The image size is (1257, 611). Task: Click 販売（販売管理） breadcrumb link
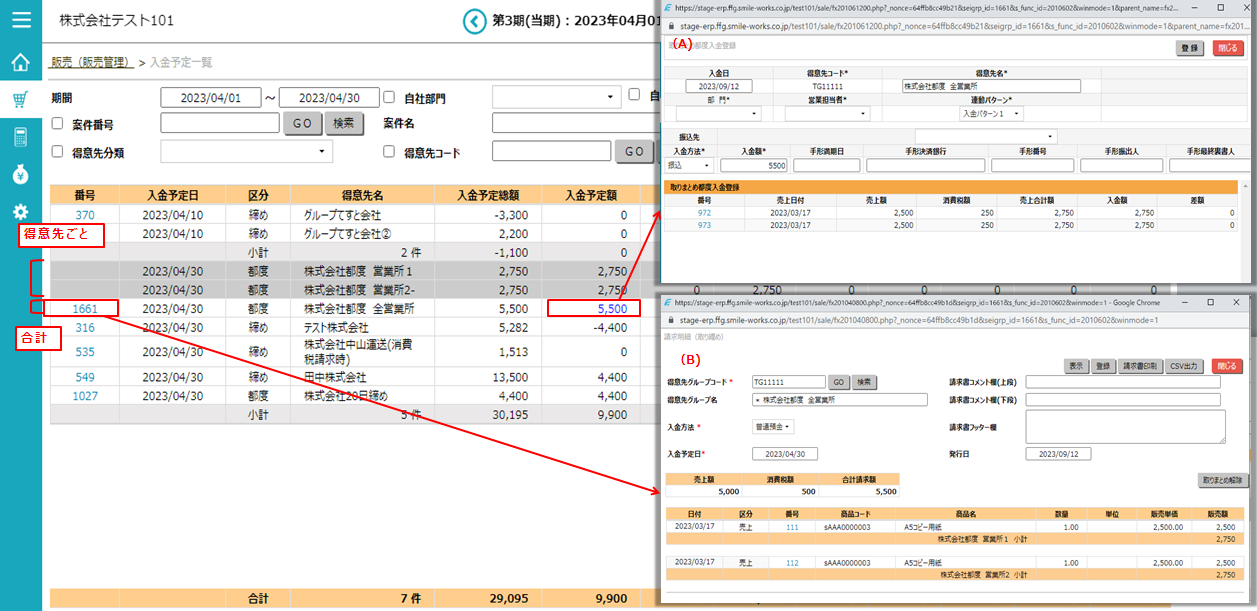[x=92, y=62]
